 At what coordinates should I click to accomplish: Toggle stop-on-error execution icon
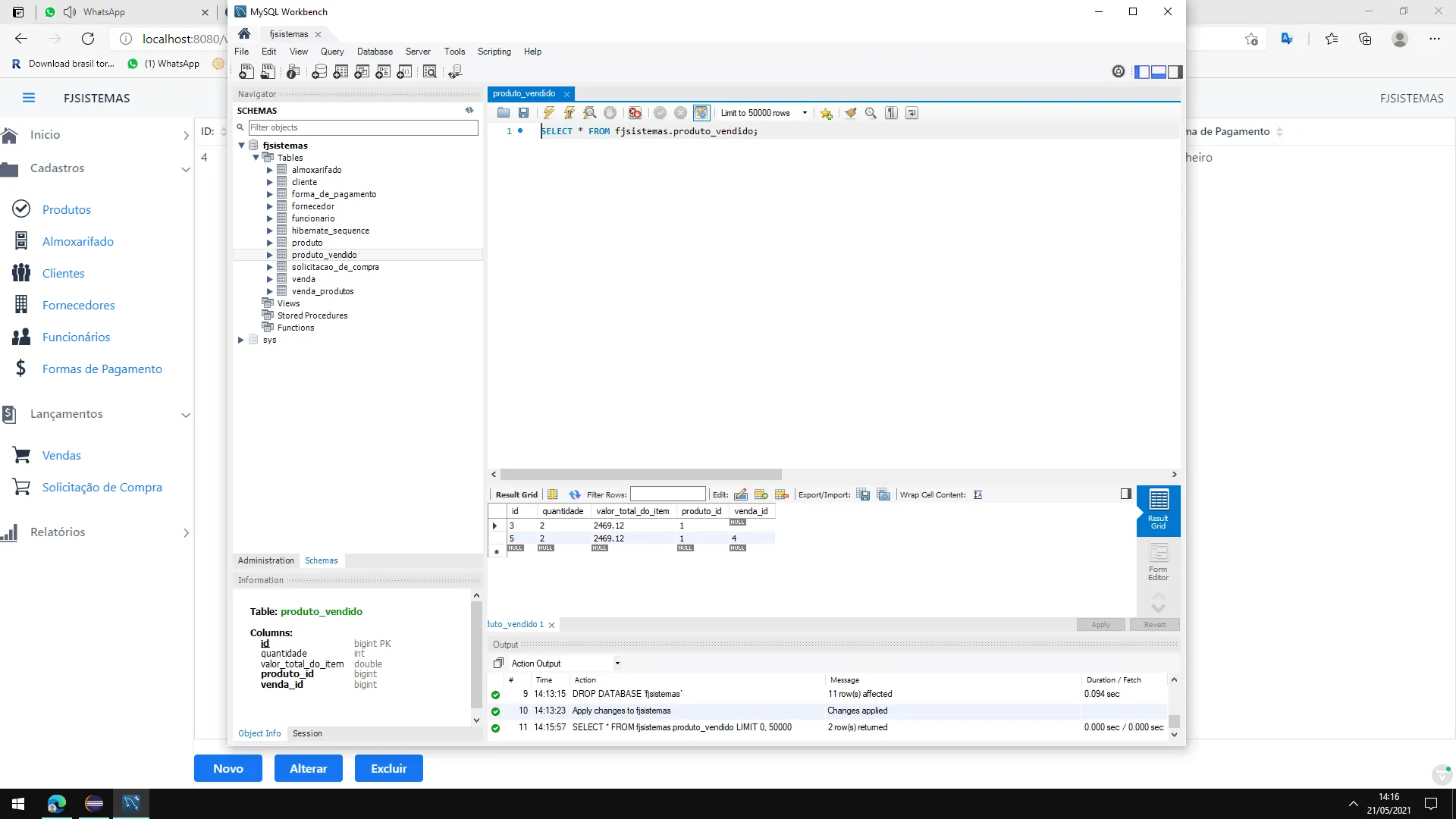point(635,113)
